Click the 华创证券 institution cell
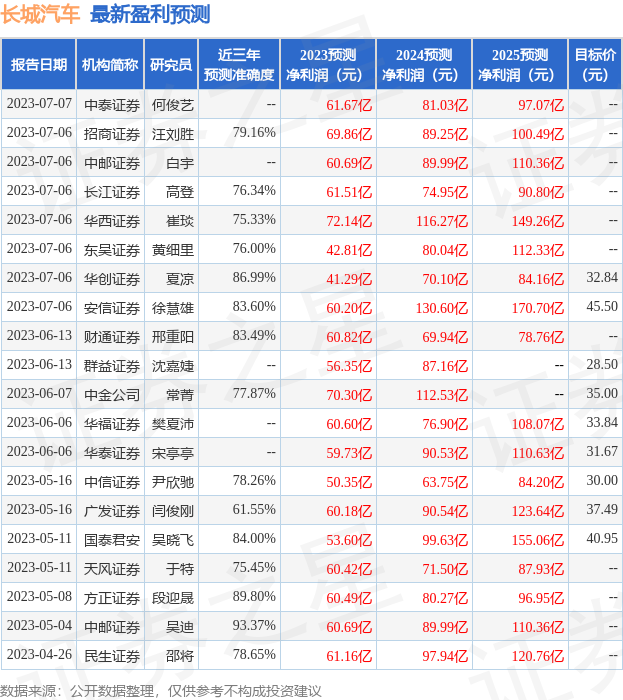 (x=112, y=279)
